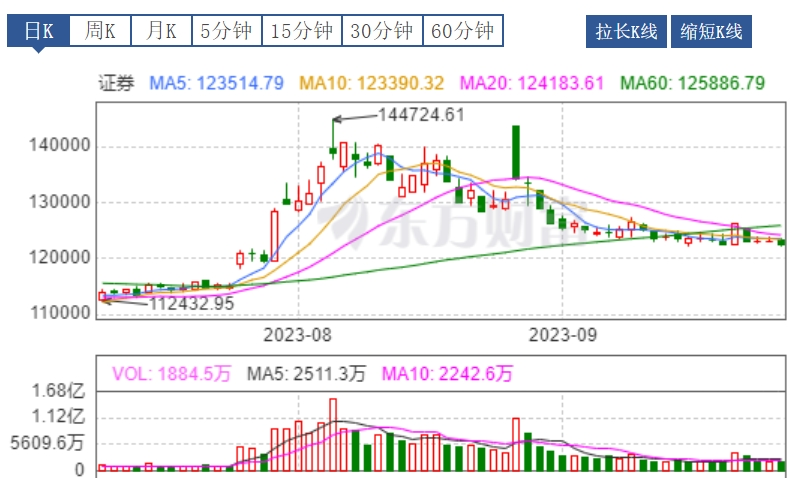Open the 月K monthly chart tab
The height and width of the screenshot is (478, 790).
(x=160, y=31)
